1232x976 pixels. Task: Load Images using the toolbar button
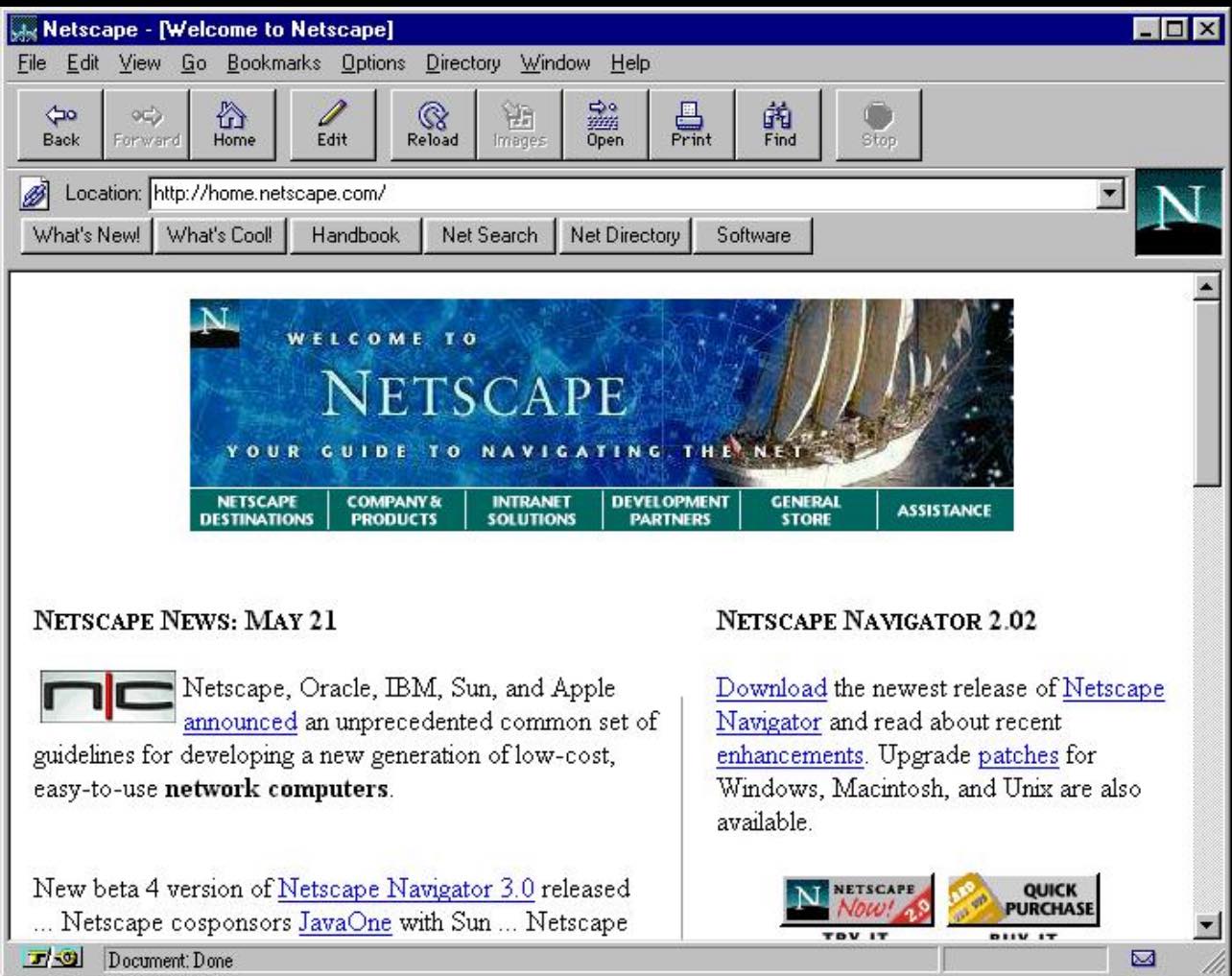coord(519,125)
